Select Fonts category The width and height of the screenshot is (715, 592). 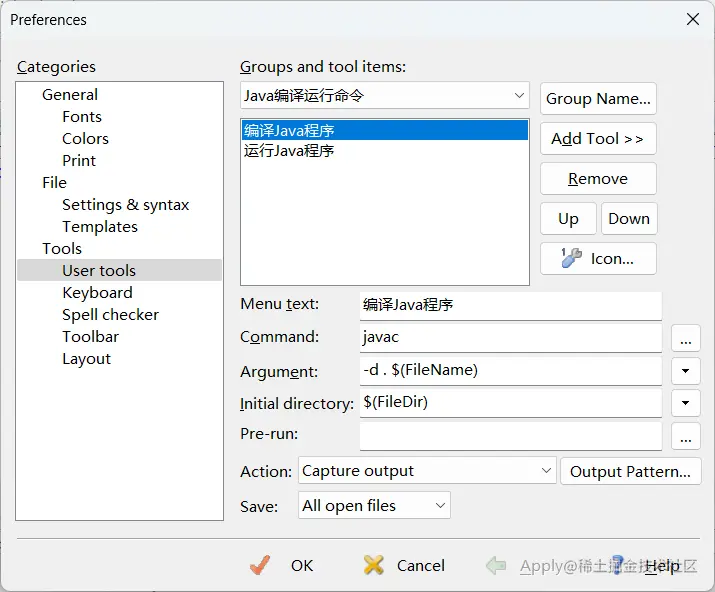pos(82,117)
